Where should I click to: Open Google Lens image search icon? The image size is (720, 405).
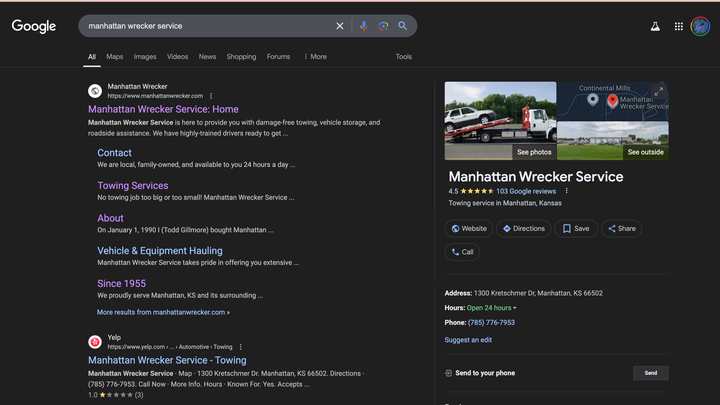click(383, 26)
